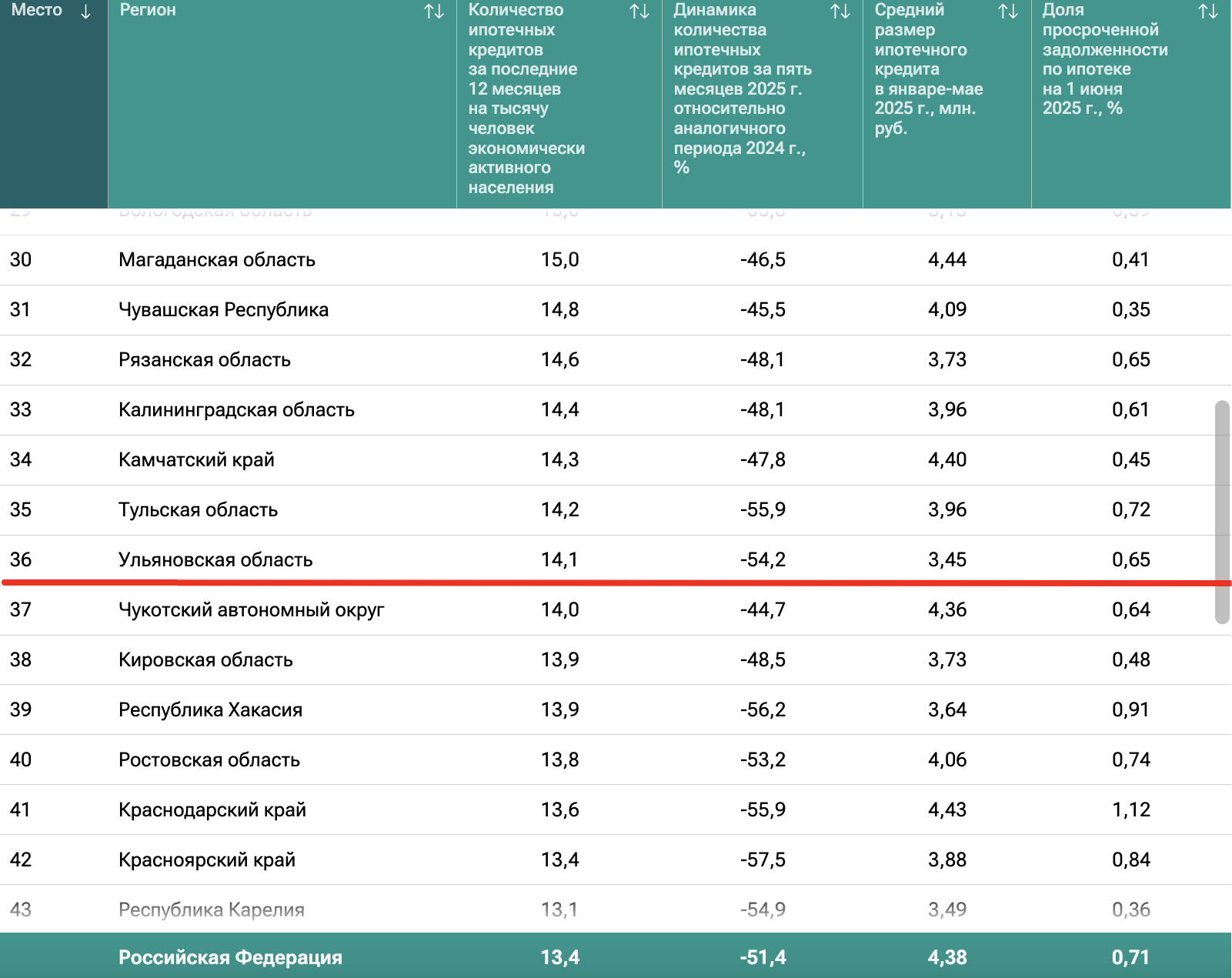Select Кировская область row name

205,660
